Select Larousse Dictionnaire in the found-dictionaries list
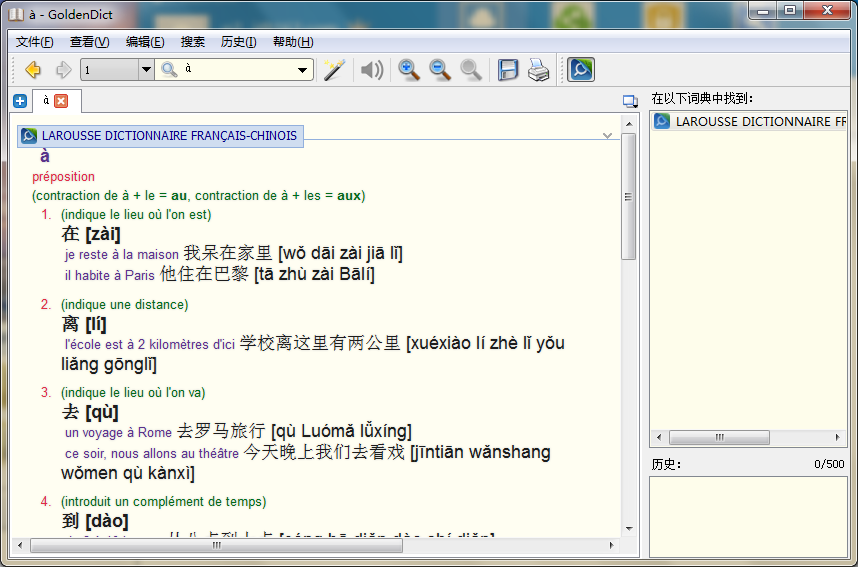Viewport: 858px width, 567px height. 749,122
